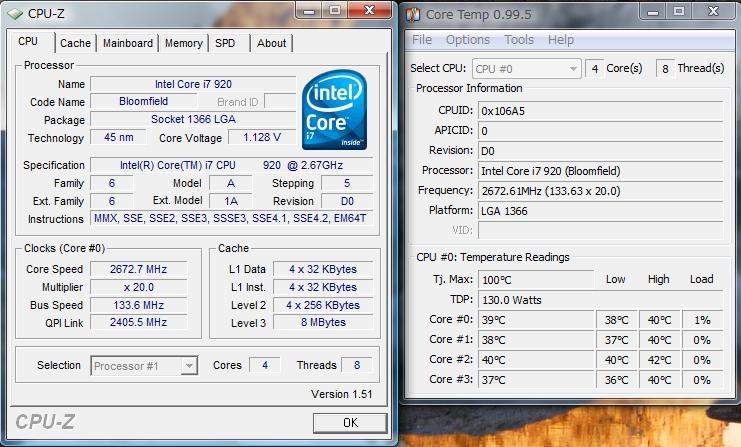Close the Core Temp window

714,11
